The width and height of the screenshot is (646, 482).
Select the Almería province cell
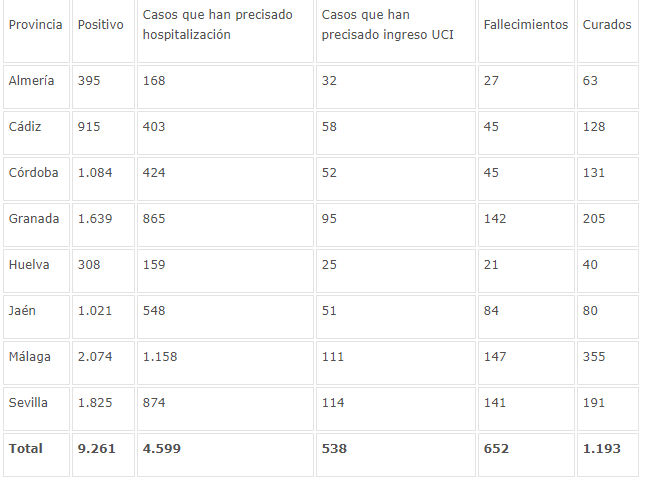point(31,80)
